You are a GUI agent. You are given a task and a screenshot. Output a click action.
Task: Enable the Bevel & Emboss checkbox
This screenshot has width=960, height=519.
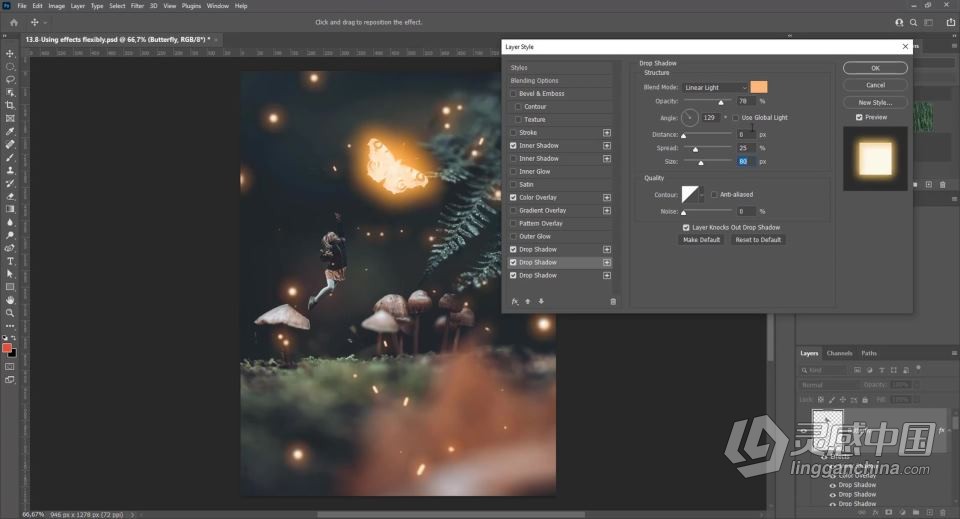pyautogui.click(x=513, y=94)
